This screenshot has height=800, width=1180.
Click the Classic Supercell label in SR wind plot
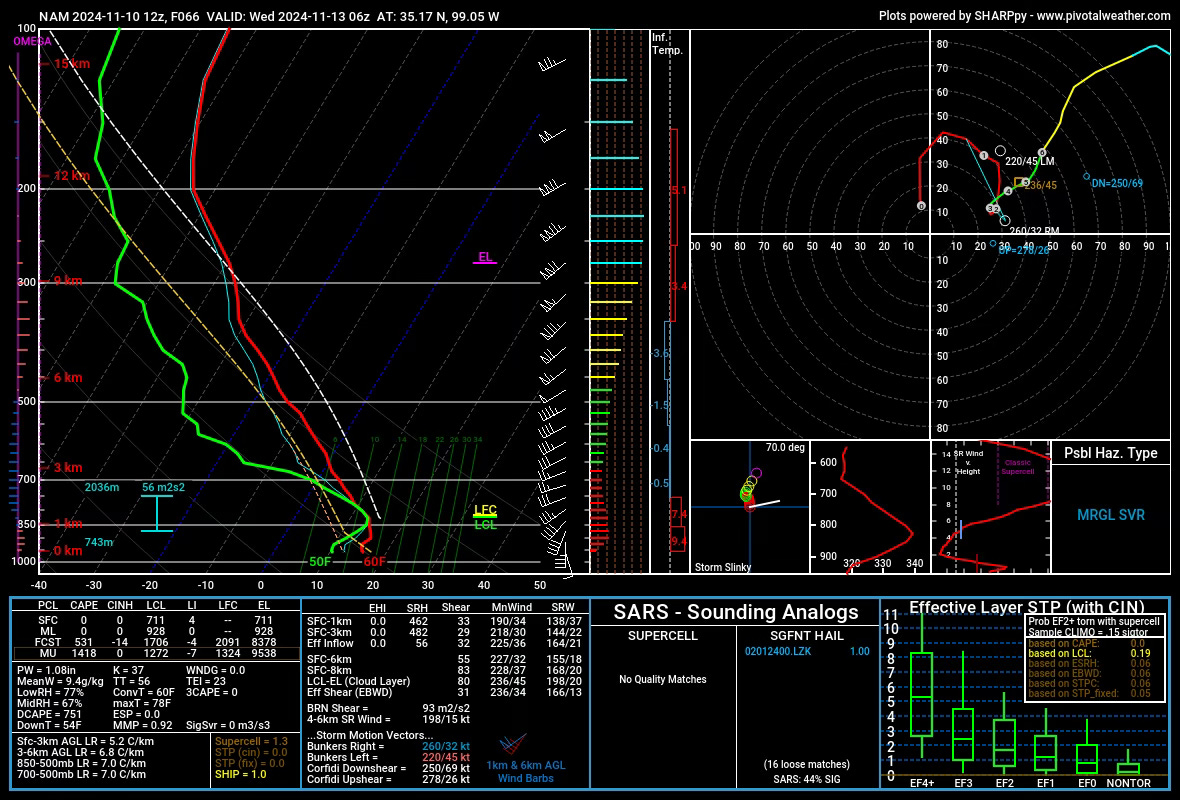click(x=1017, y=467)
